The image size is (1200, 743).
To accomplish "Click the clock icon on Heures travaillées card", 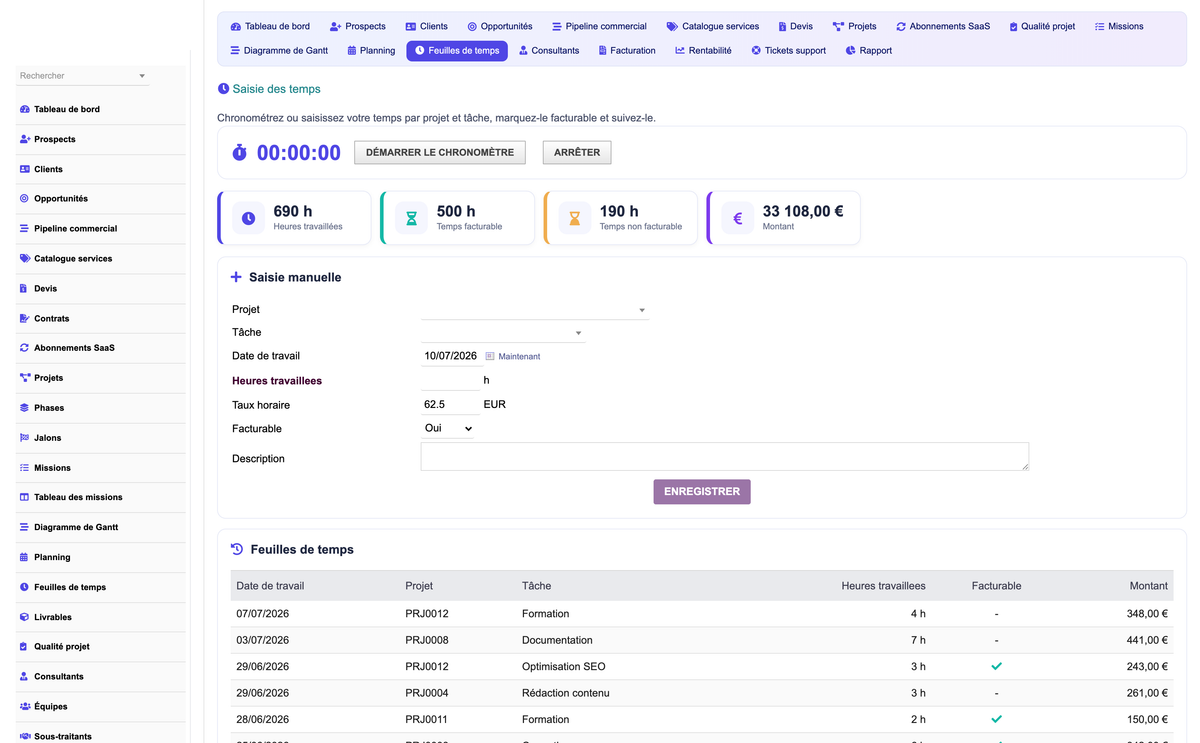I will (249, 218).
